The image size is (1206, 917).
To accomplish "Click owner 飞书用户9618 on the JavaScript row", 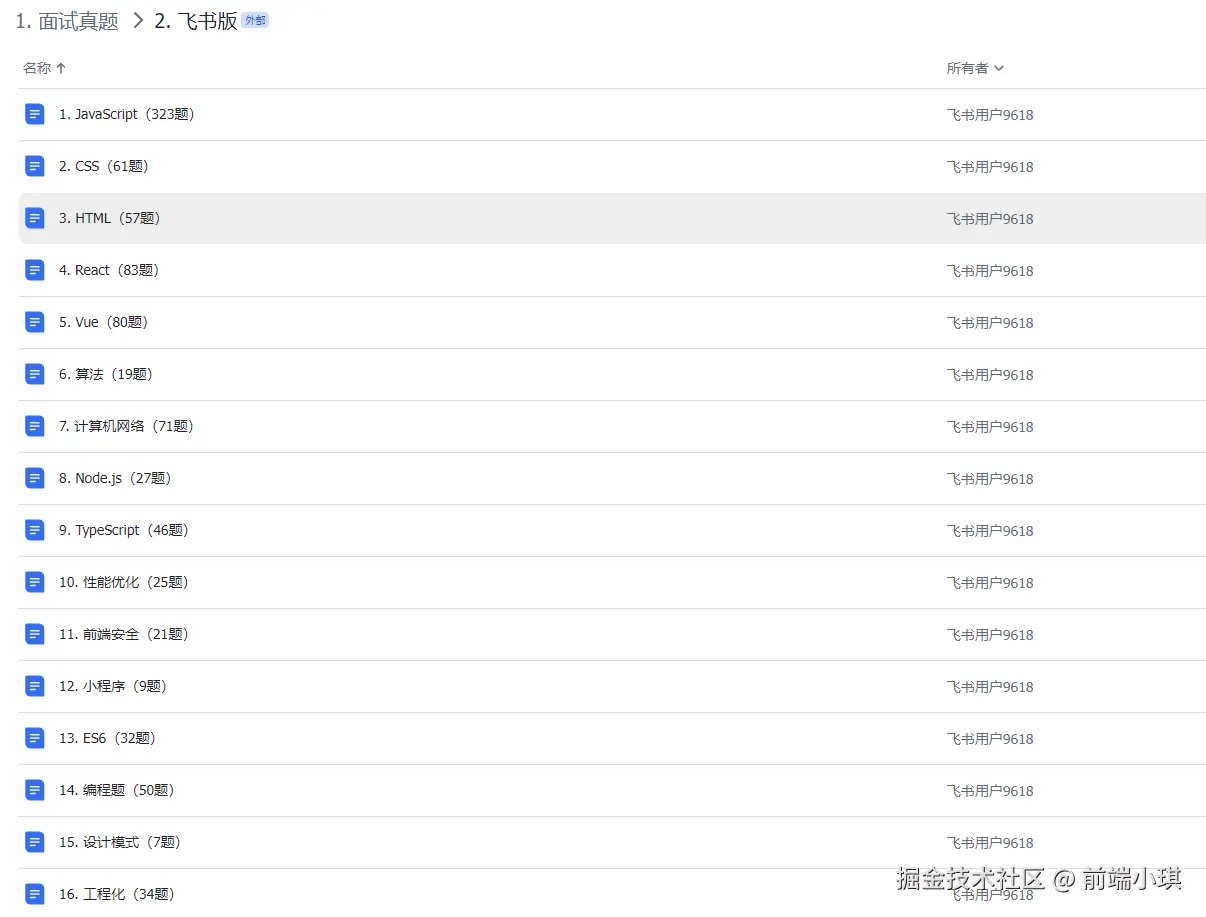I will pyautogui.click(x=990, y=114).
